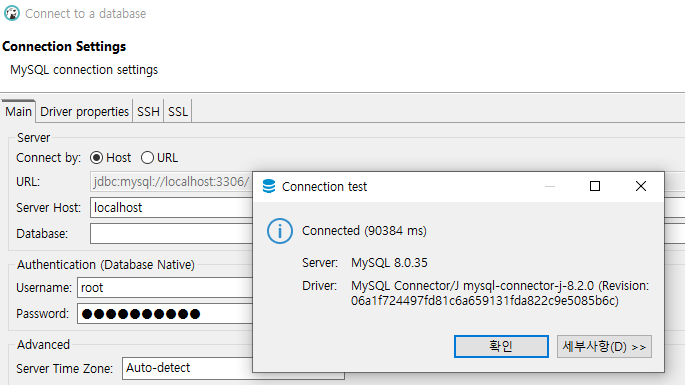
Task: Click the Advanced group label
Action: (43, 345)
